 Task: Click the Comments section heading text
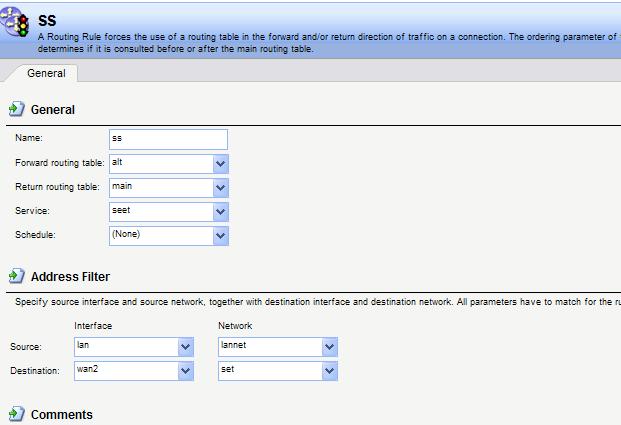coord(61,414)
